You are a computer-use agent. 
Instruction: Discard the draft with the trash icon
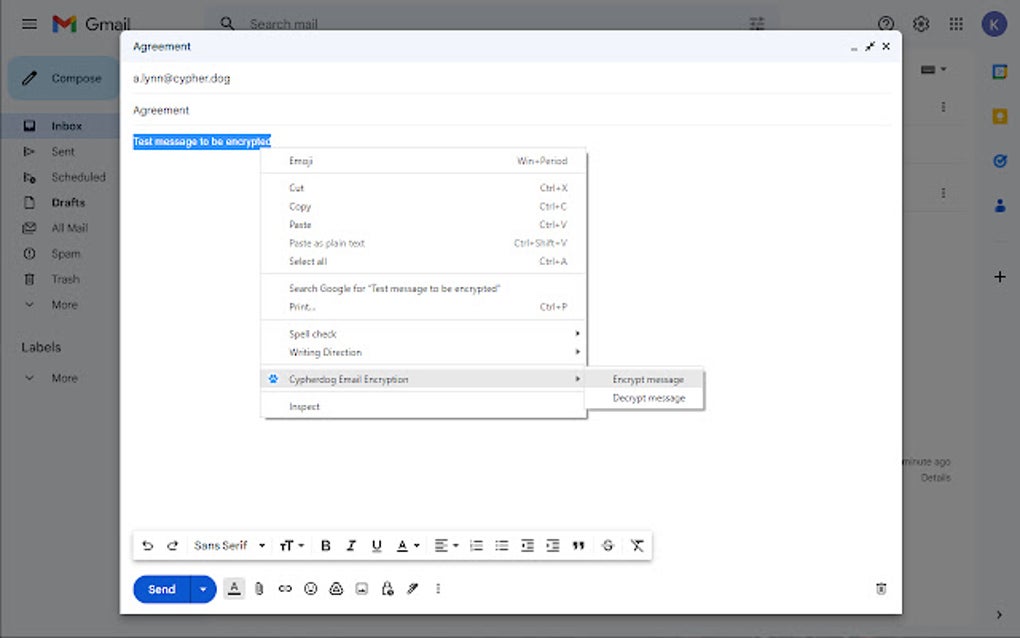point(880,588)
